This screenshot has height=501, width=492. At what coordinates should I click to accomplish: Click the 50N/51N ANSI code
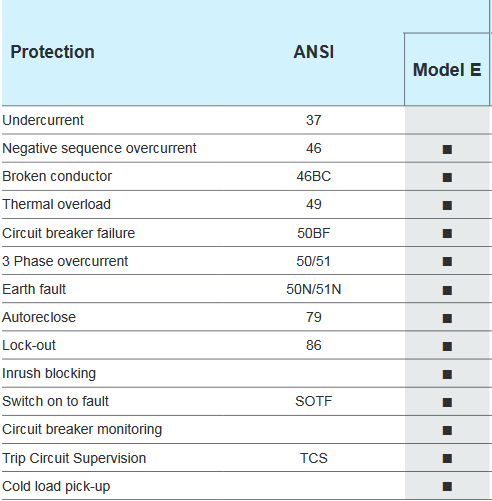(x=313, y=289)
